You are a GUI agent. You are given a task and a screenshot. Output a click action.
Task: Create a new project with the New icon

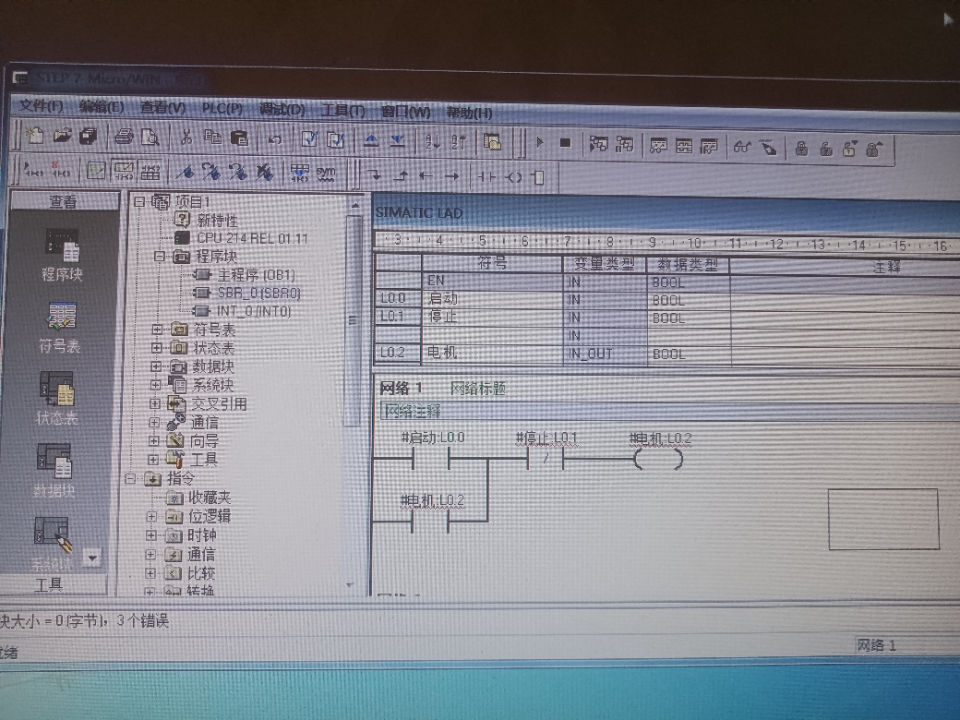pos(35,136)
